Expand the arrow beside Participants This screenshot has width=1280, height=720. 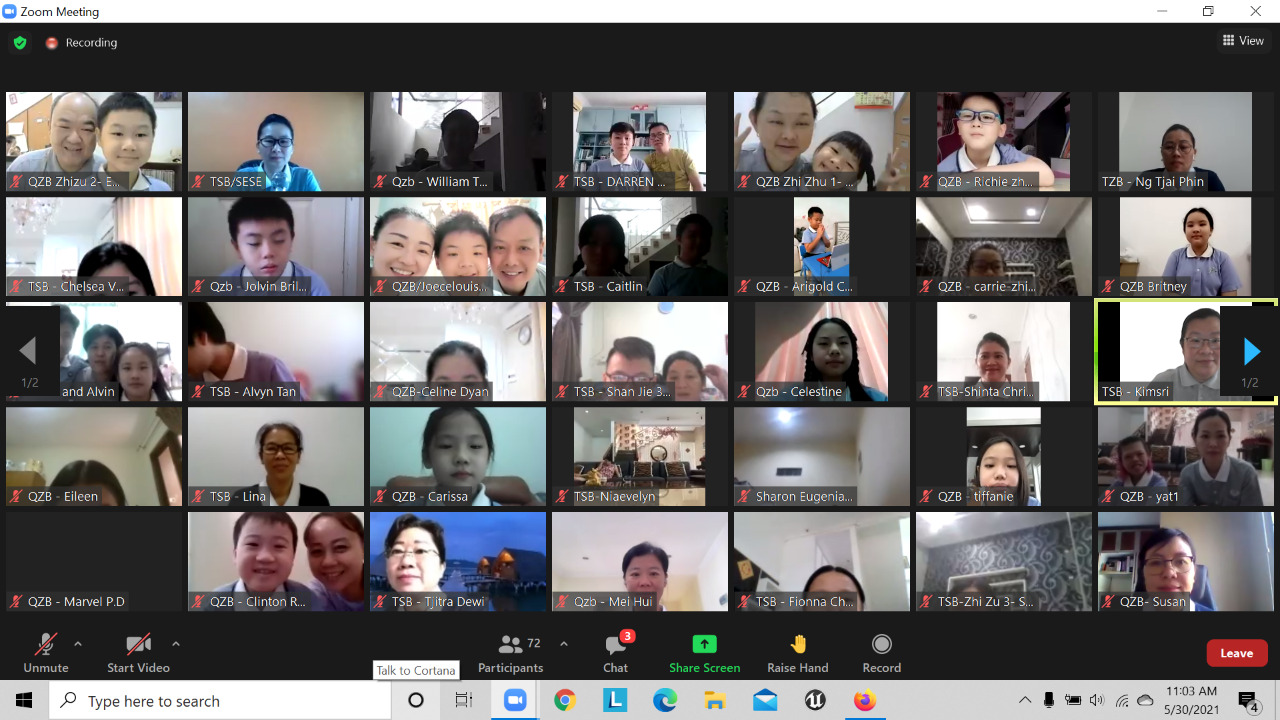(563, 644)
